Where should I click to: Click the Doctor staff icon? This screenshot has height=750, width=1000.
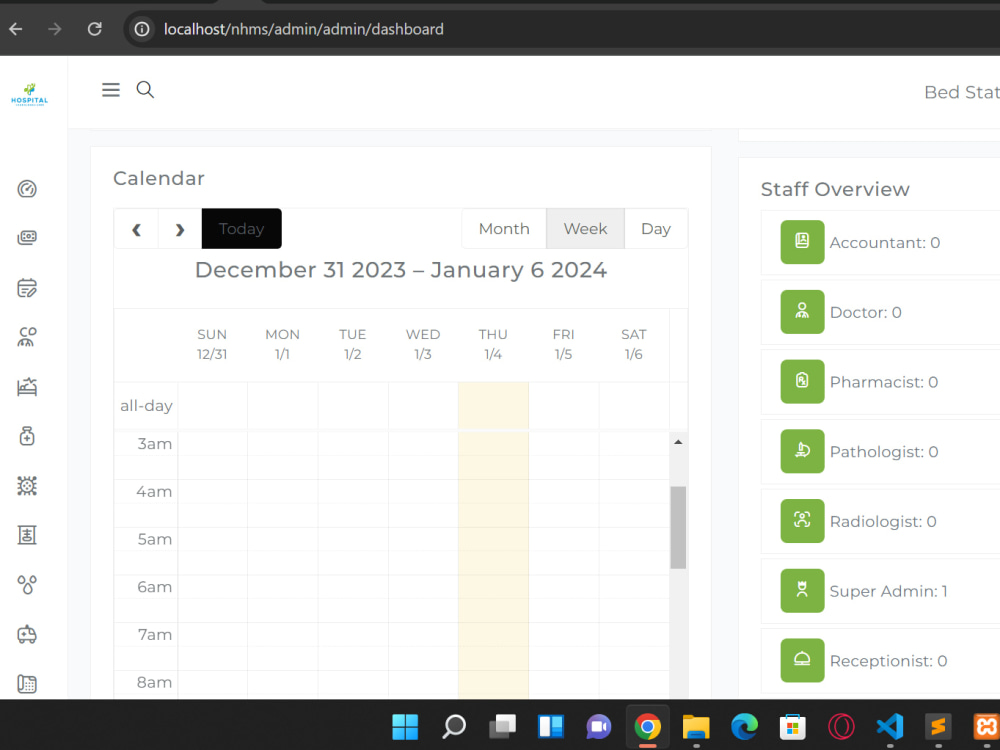(x=802, y=312)
